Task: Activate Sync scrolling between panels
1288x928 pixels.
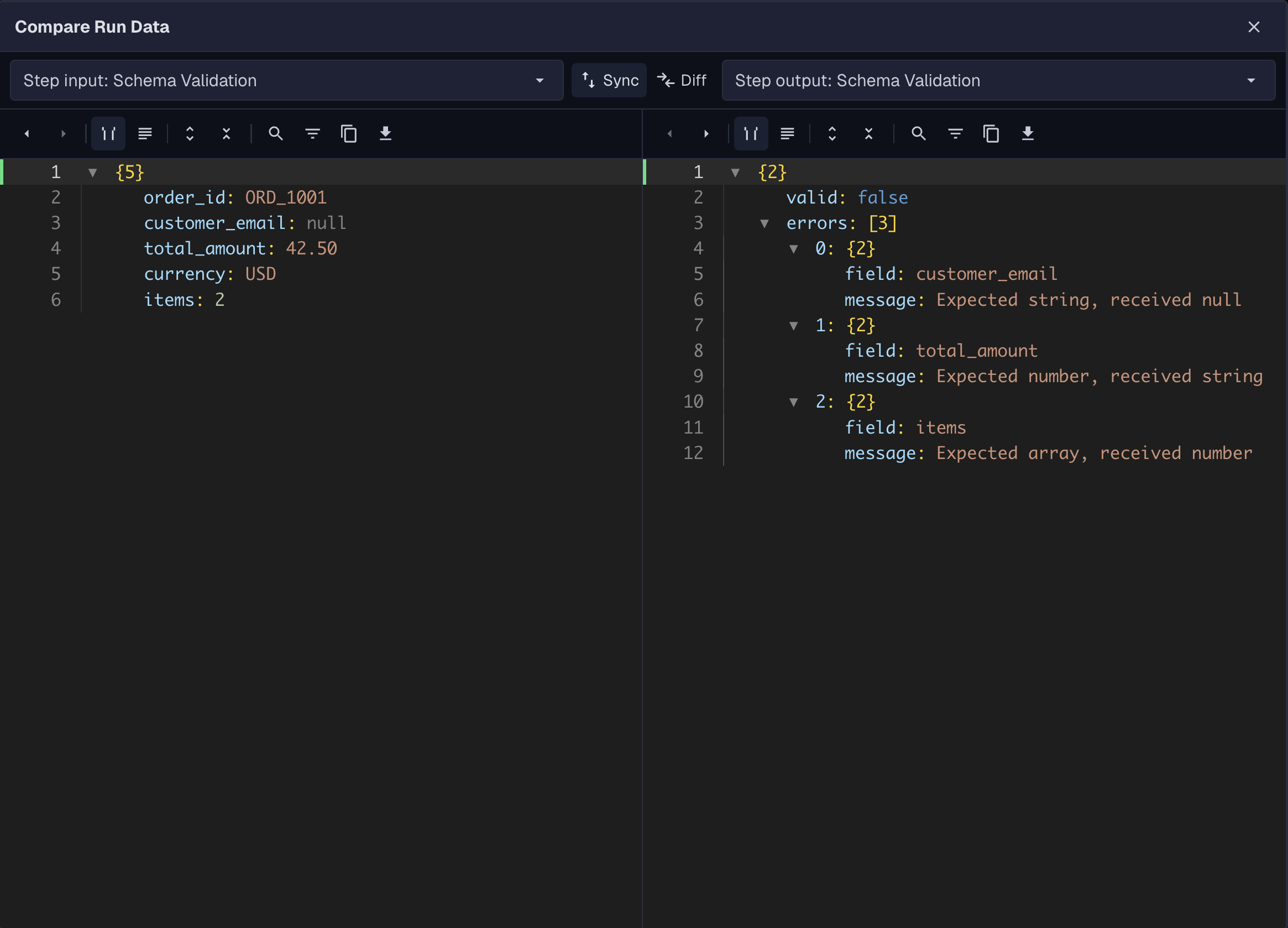Action: click(609, 80)
